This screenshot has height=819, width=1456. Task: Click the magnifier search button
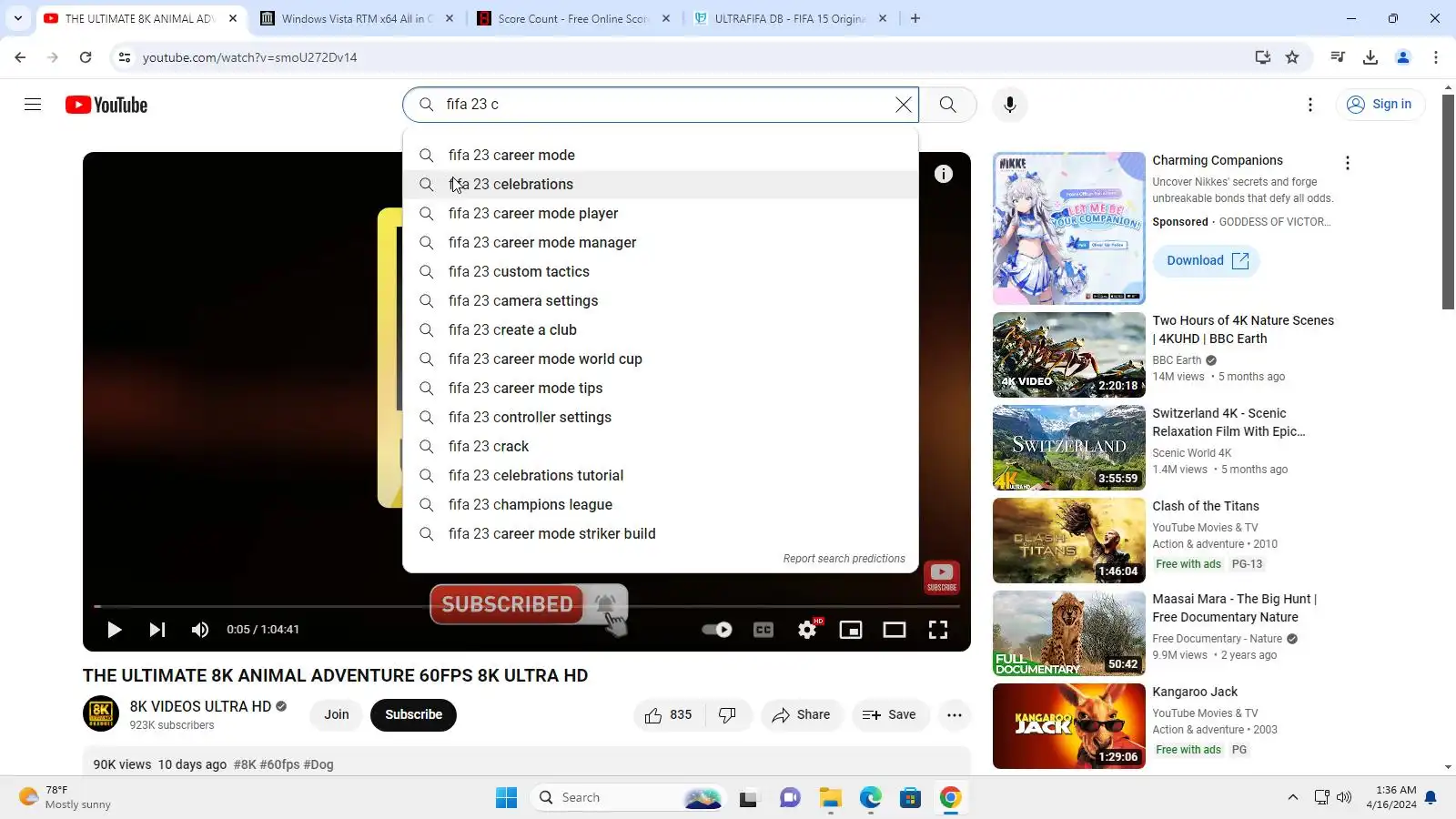point(948,105)
